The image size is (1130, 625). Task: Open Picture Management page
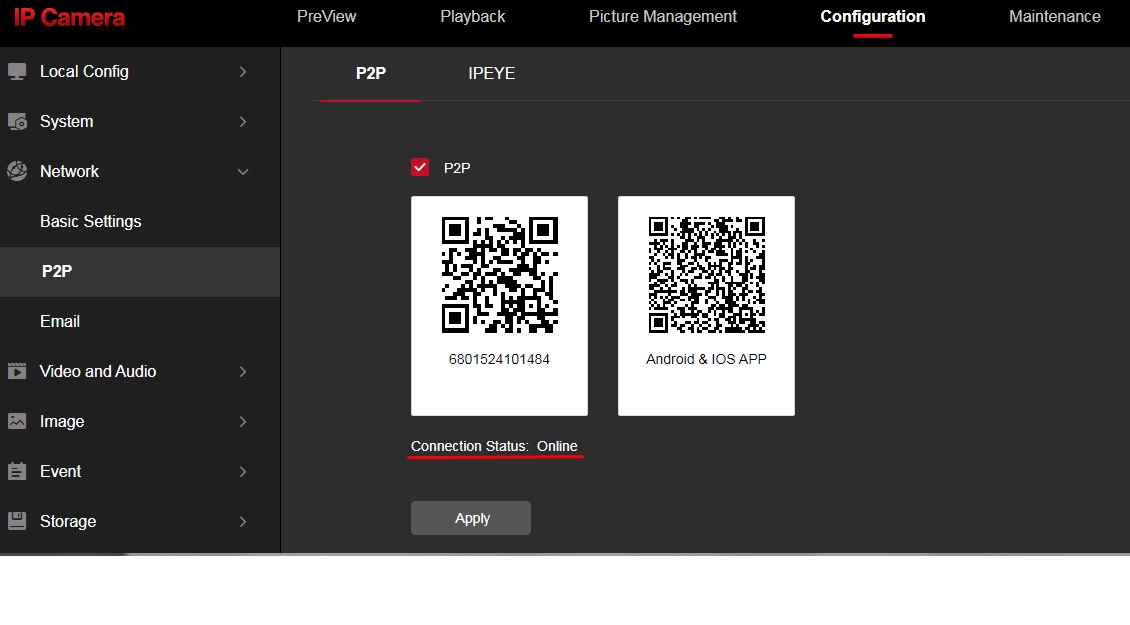pos(663,17)
